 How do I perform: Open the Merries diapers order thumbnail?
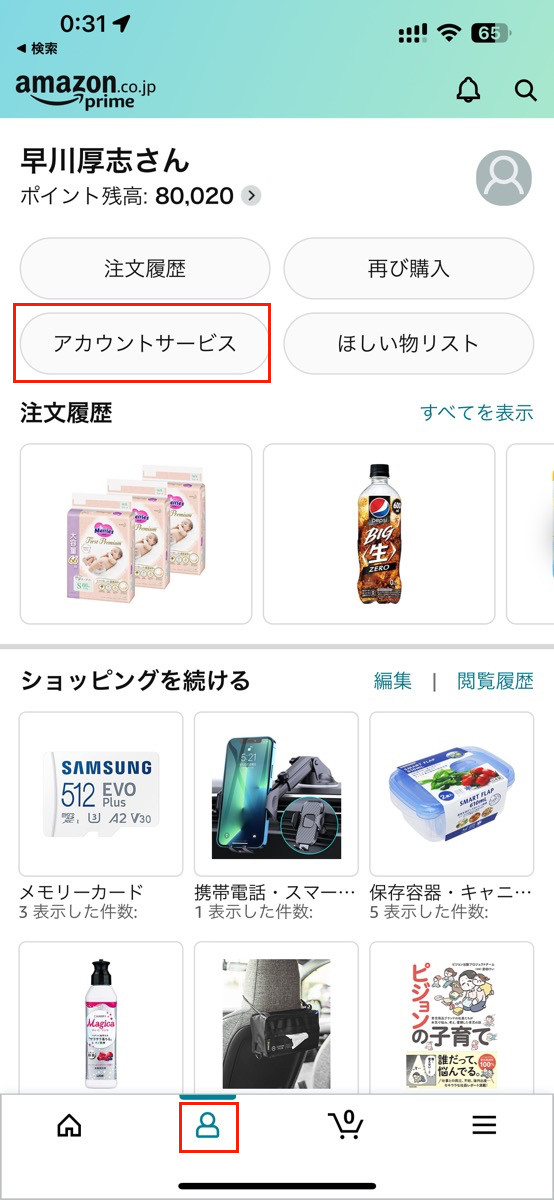[136, 534]
